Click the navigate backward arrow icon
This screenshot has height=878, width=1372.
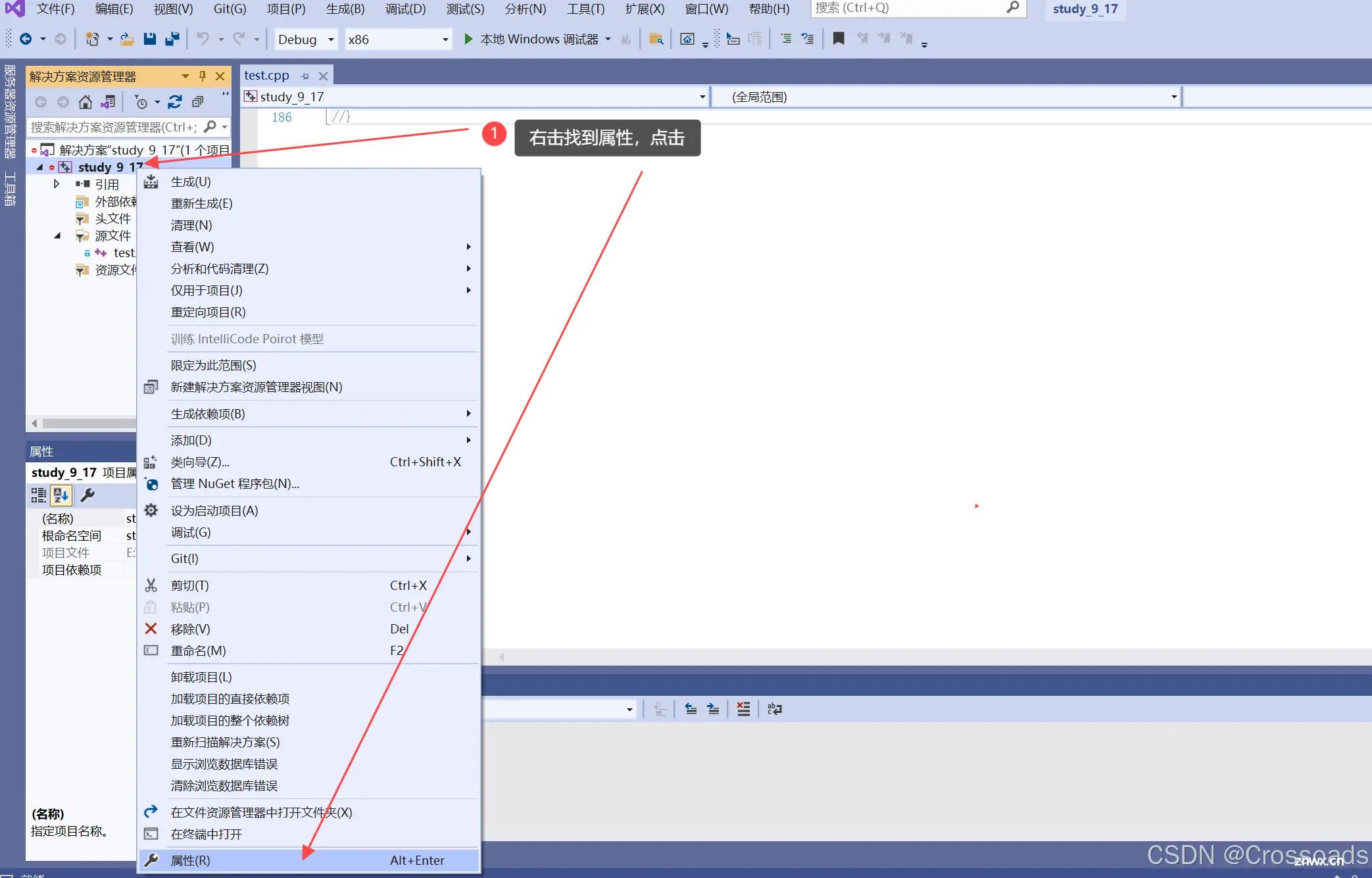click(26, 39)
